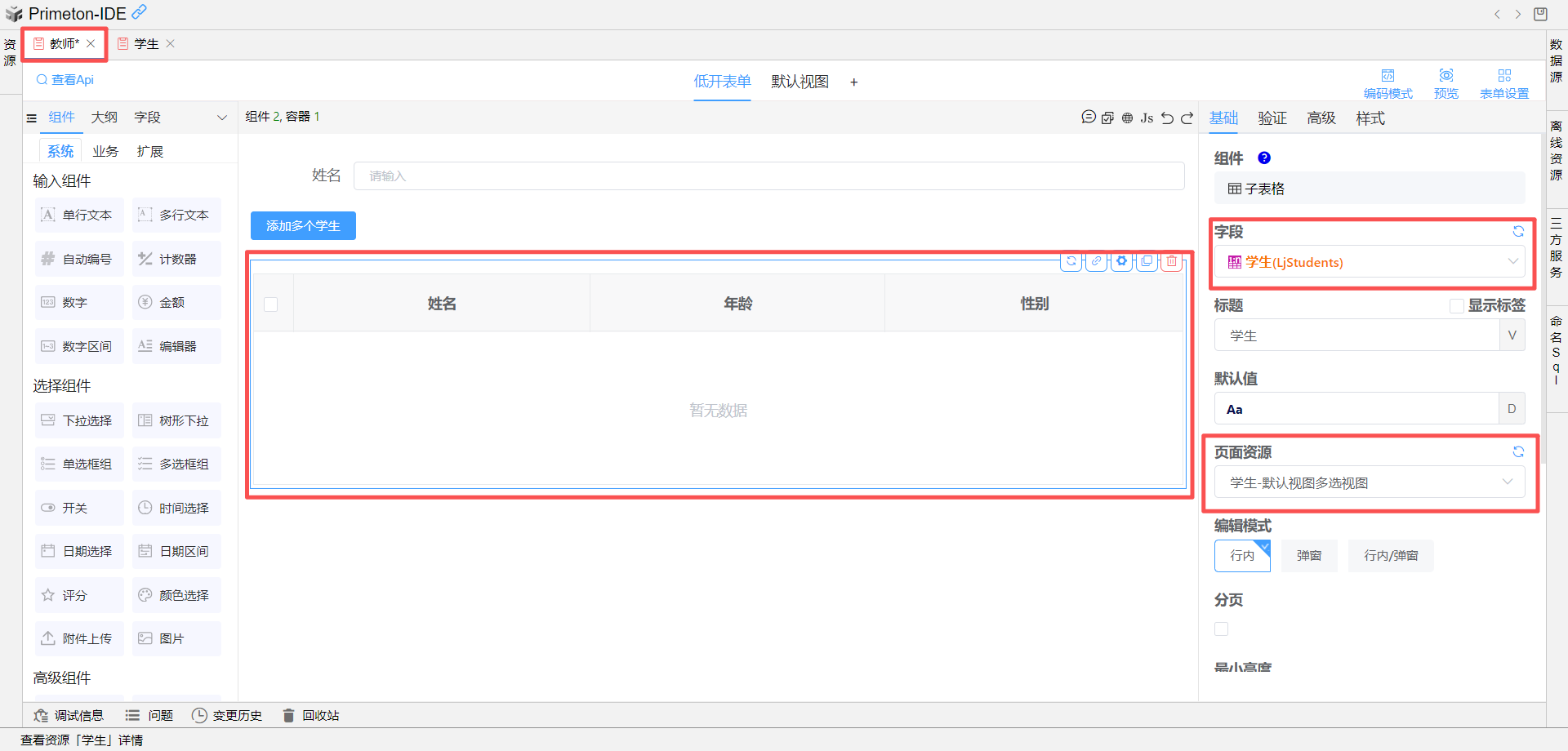Switch to the 默认视图 tab
The width and height of the screenshot is (1568, 751).
coord(800,82)
